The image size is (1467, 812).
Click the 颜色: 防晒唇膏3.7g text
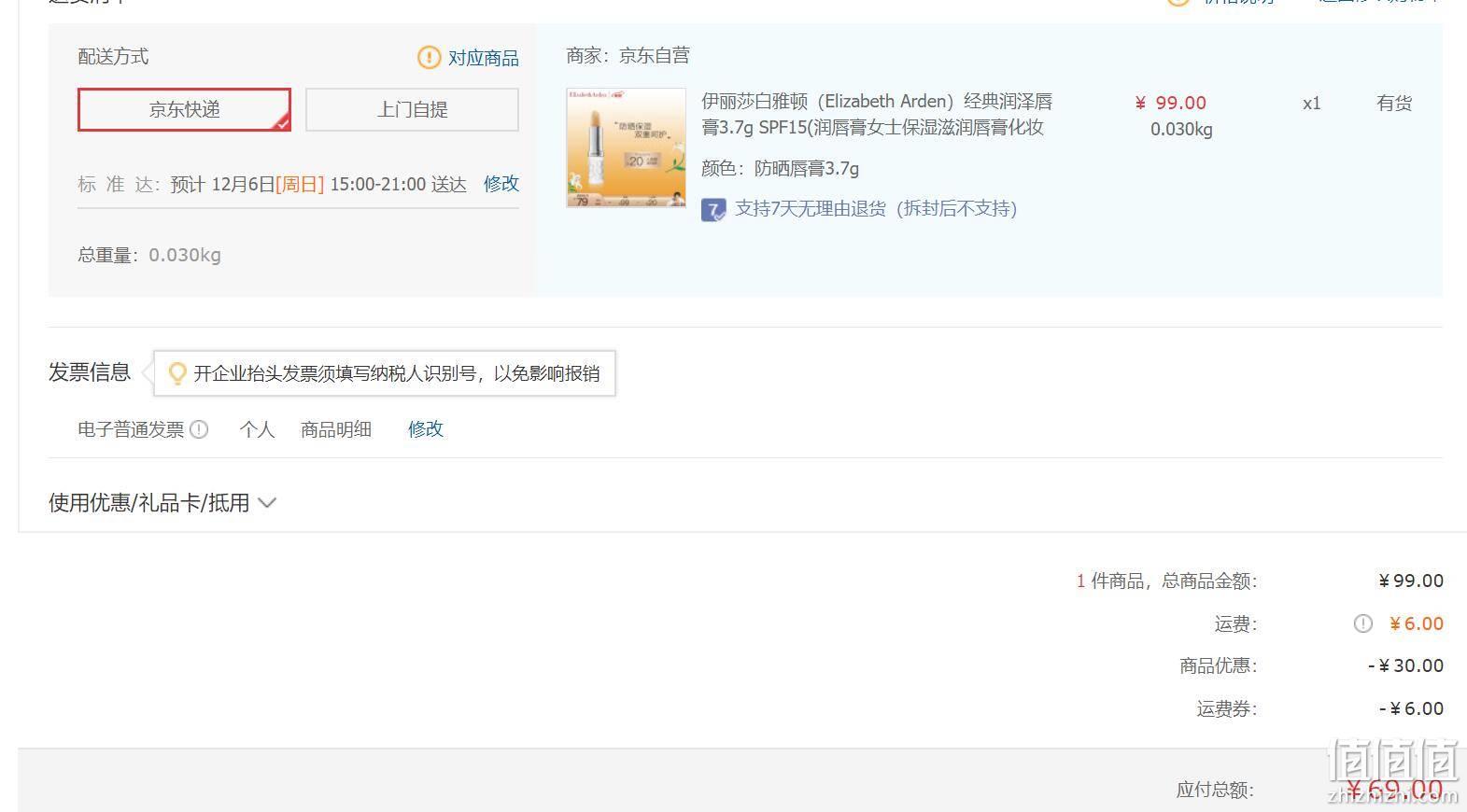pyautogui.click(x=780, y=169)
